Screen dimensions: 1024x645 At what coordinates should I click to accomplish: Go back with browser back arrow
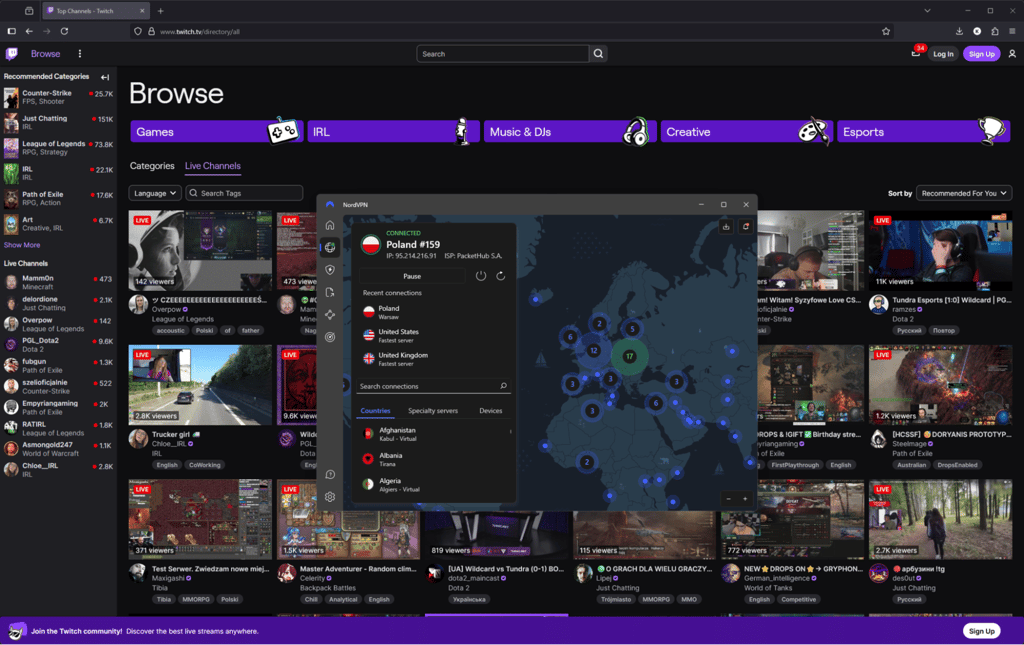pyautogui.click(x=29, y=31)
